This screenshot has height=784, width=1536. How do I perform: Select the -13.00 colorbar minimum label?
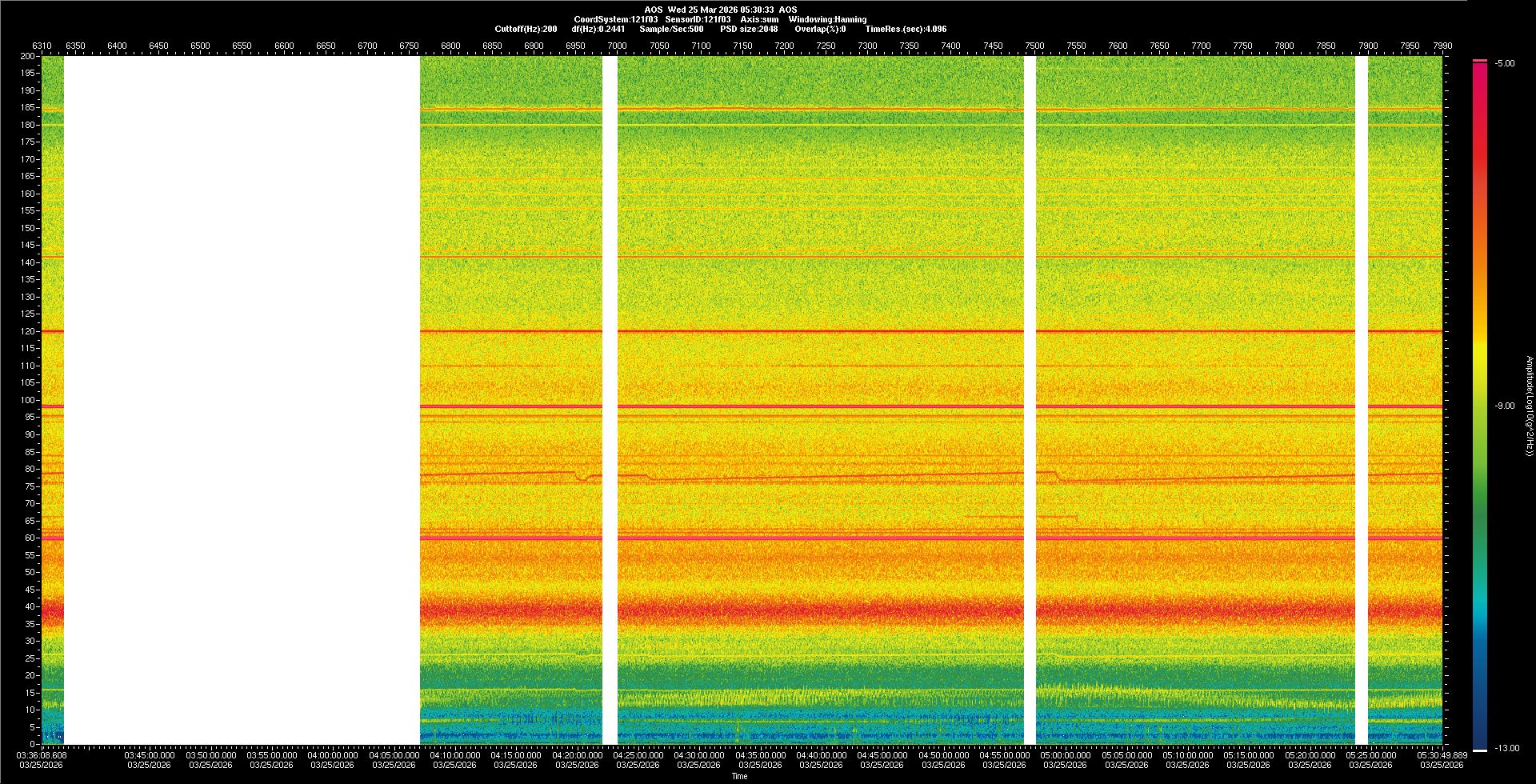[x=1507, y=749]
